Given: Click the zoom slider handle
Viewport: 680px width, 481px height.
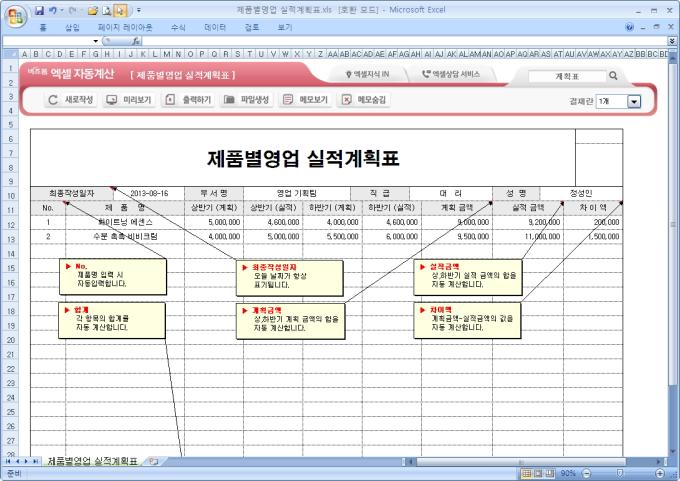Looking at the screenshot, I should click(620, 473).
